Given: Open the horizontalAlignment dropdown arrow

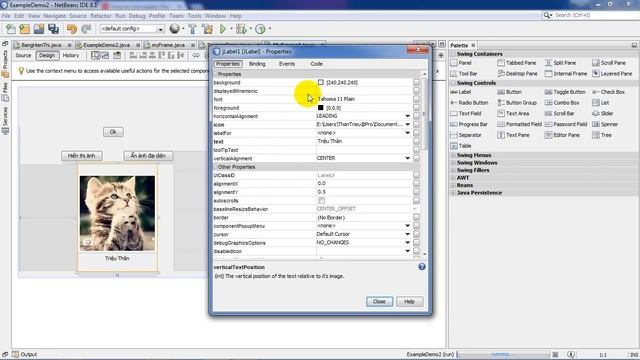Looking at the screenshot, I should point(407,116).
